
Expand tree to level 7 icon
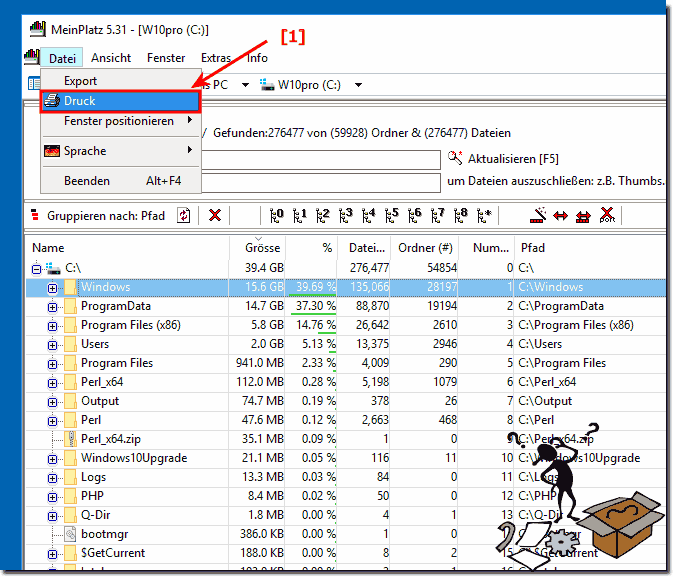(438, 215)
